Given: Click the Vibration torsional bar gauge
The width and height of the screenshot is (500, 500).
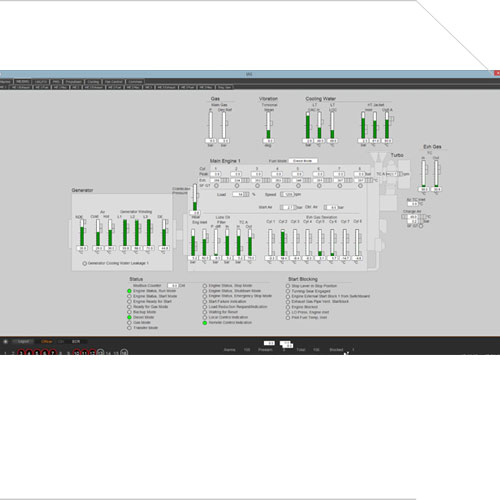Looking at the screenshot, I should (268, 125).
